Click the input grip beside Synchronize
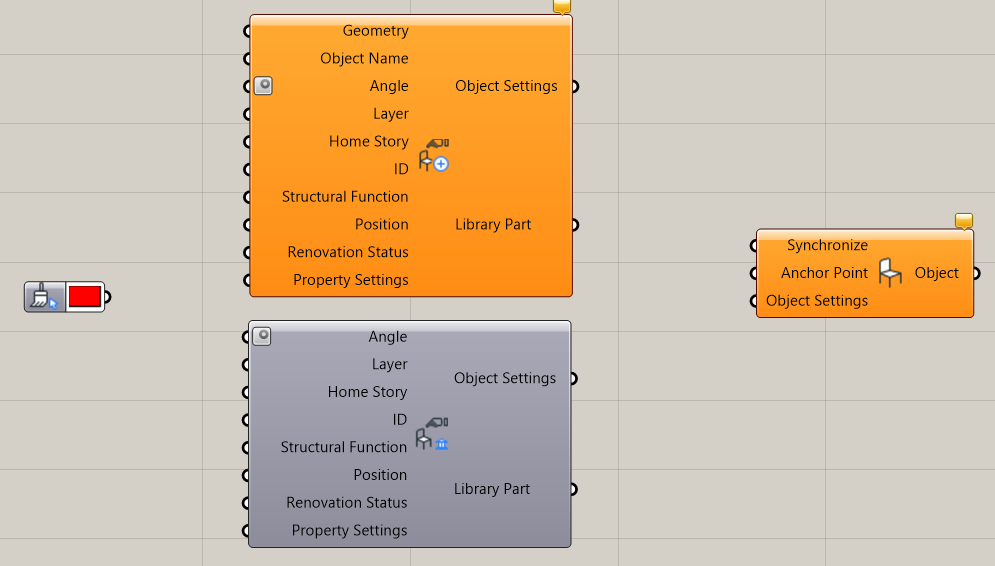995x566 pixels. tap(753, 246)
